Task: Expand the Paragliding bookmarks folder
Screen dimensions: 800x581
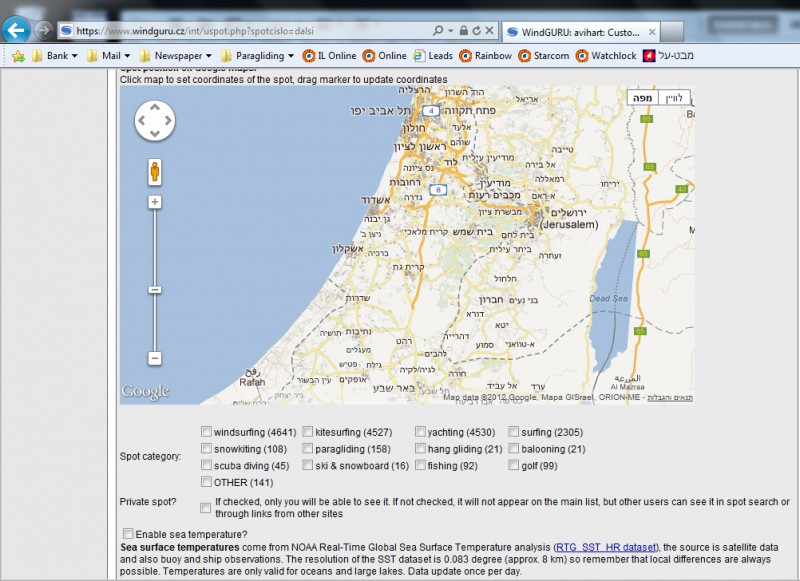Action: 258,56
